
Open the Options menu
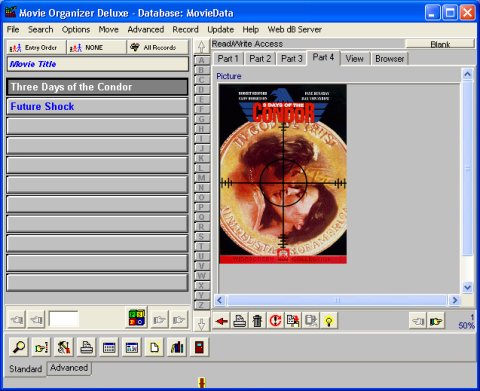(76, 29)
